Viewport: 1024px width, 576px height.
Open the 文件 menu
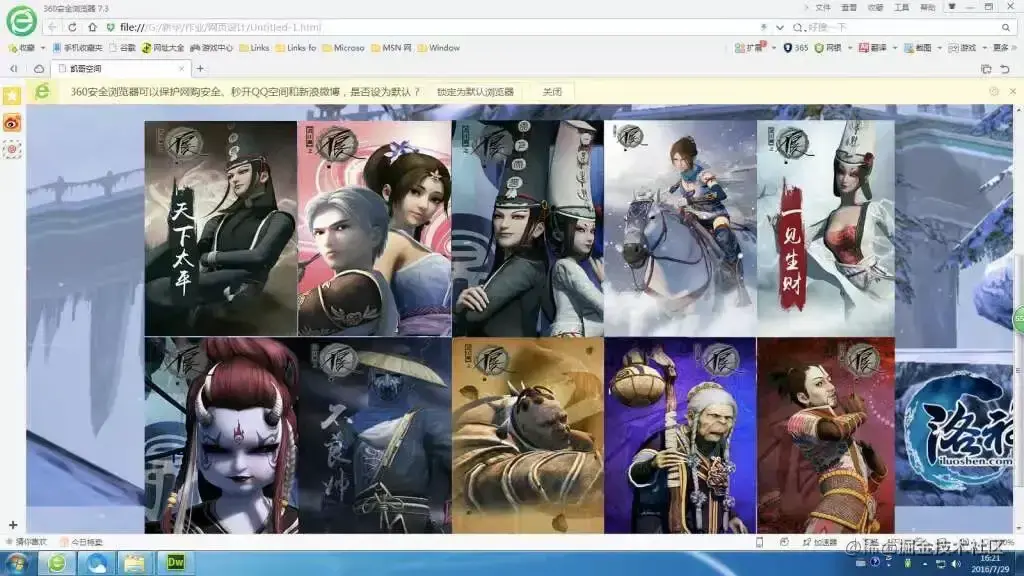[x=823, y=7]
